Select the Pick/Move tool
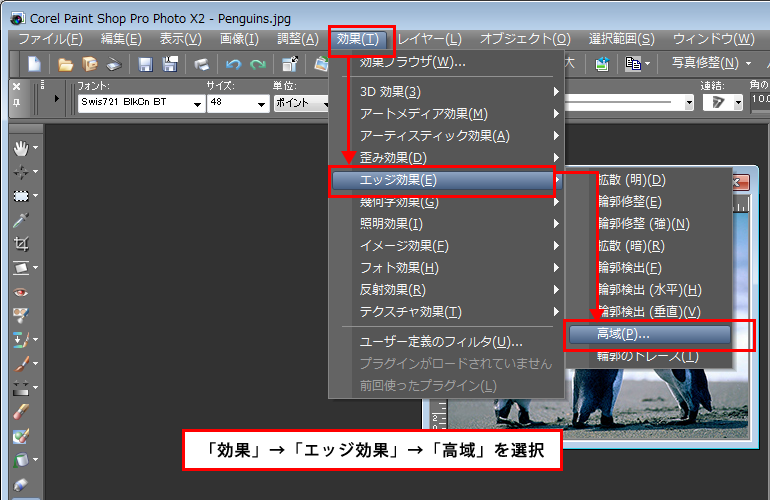Viewport: 770px width, 500px height. (x=21, y=172)
